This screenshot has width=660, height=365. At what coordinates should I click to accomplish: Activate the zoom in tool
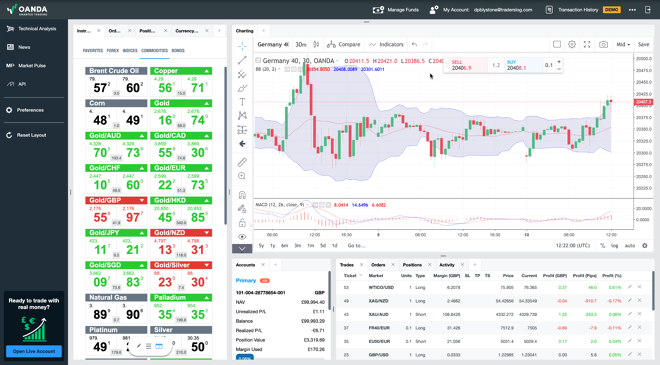[x=242, y=176]
